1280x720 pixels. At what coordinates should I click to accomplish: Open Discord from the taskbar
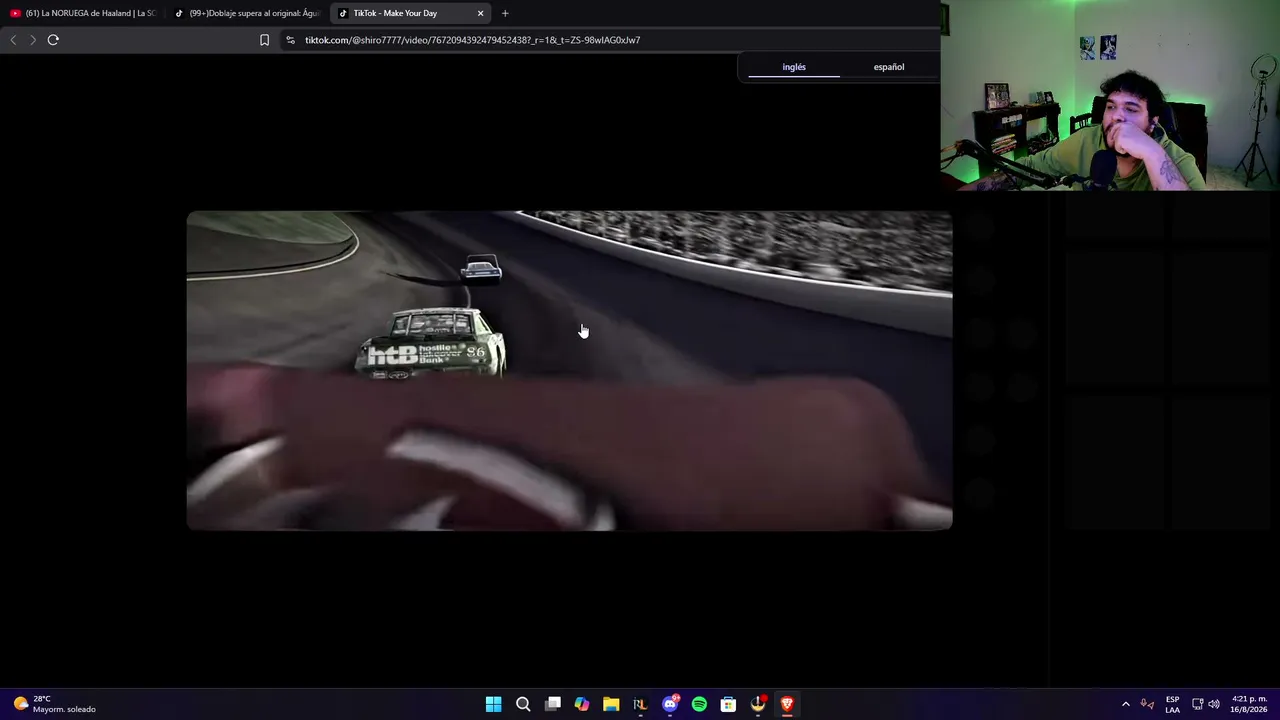point(670,704)
